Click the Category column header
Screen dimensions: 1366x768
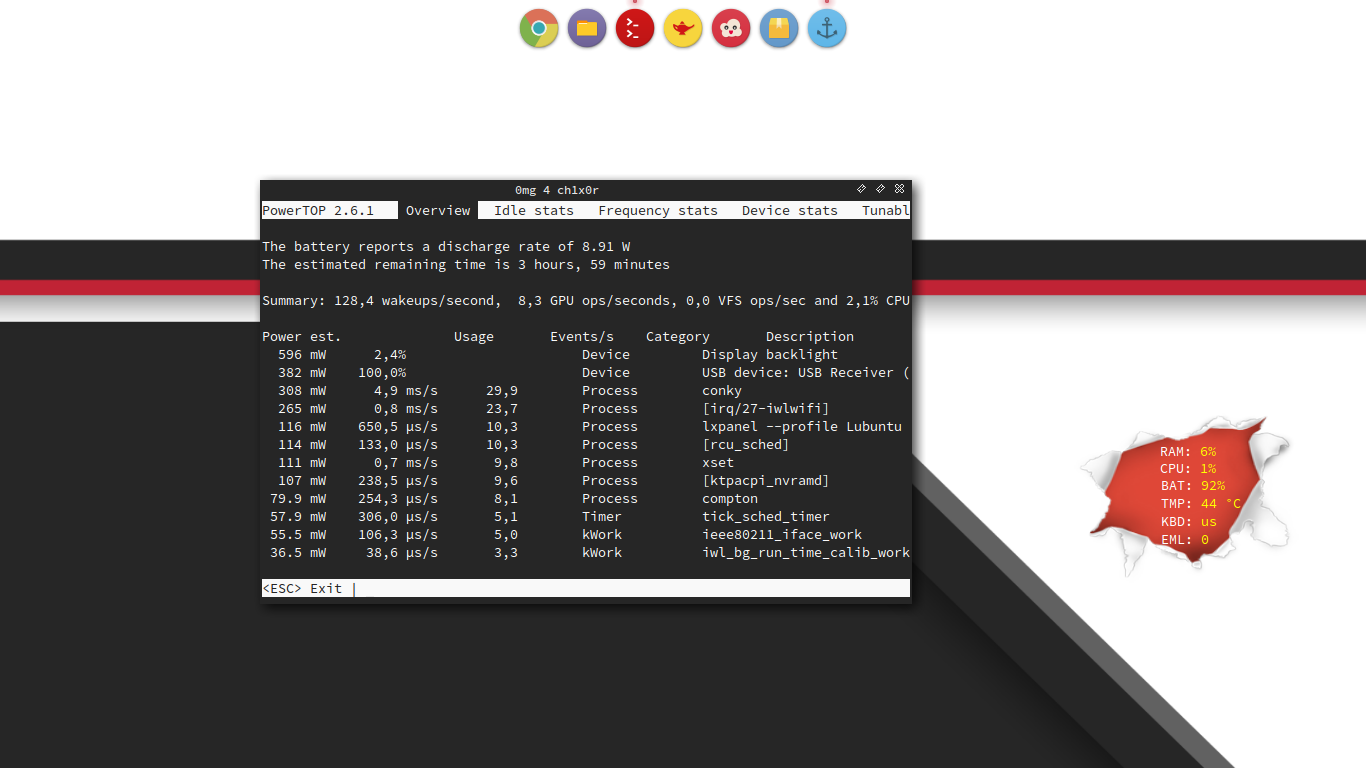(678, 336)
